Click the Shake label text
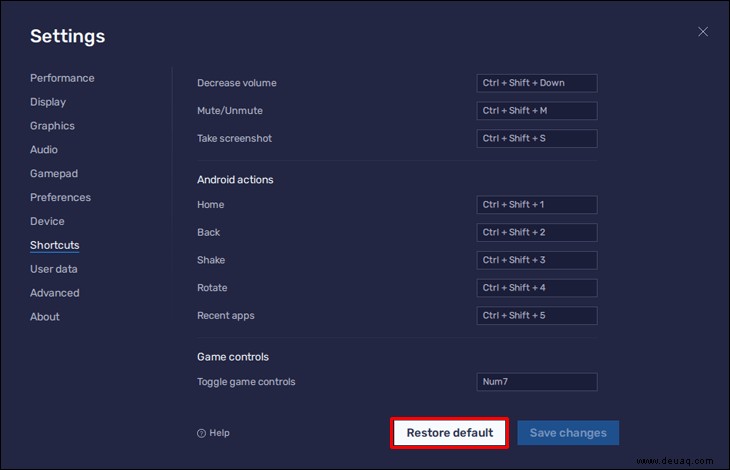Image resolution: width=730 pixels, height=470 pixels. 211,260
